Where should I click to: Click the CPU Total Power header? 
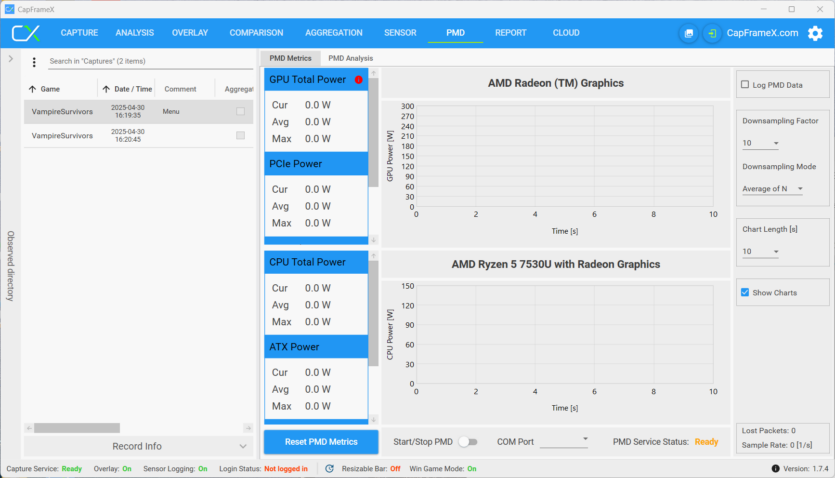(x=316, y=262)
